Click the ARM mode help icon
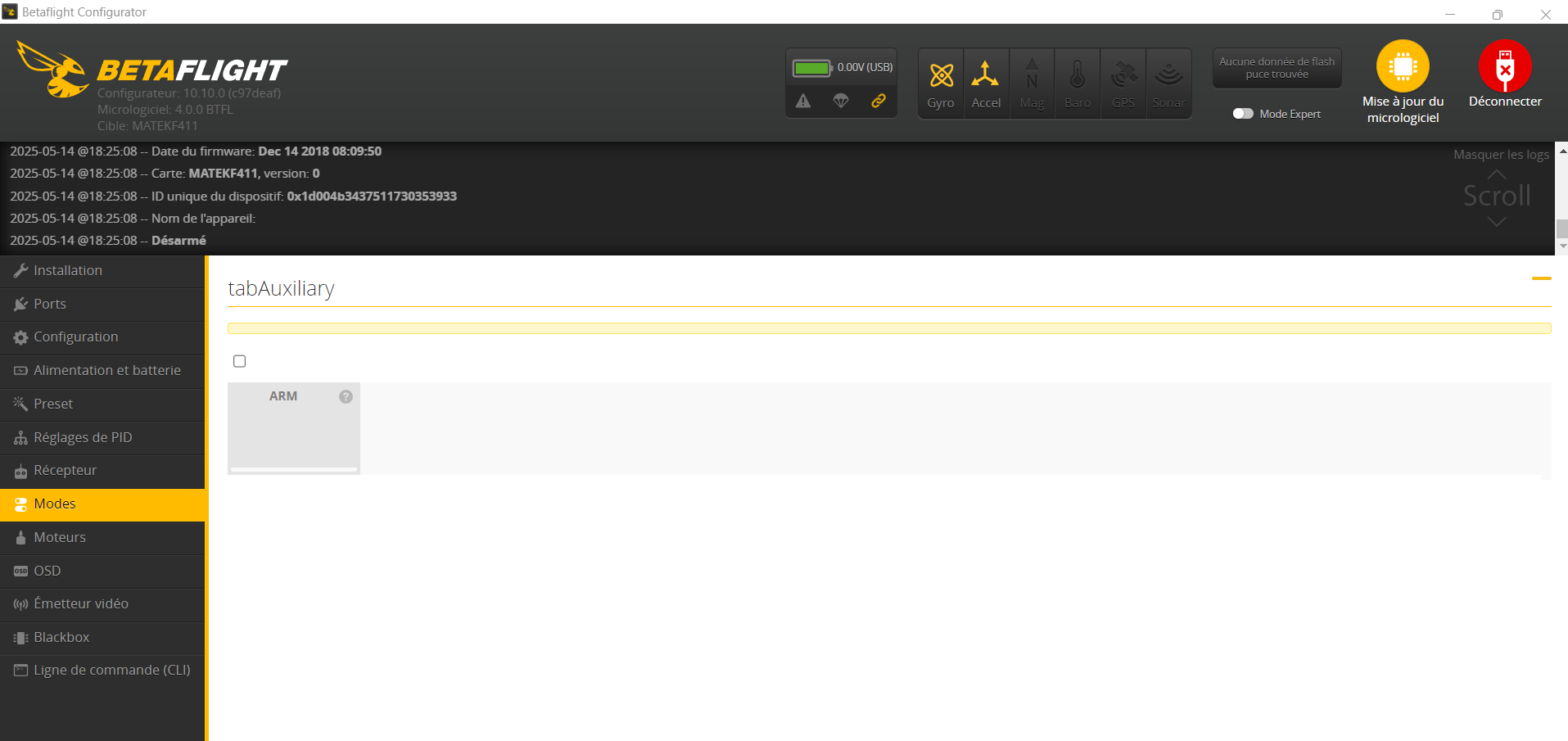Screen dimensions: 1568x741 346,396
